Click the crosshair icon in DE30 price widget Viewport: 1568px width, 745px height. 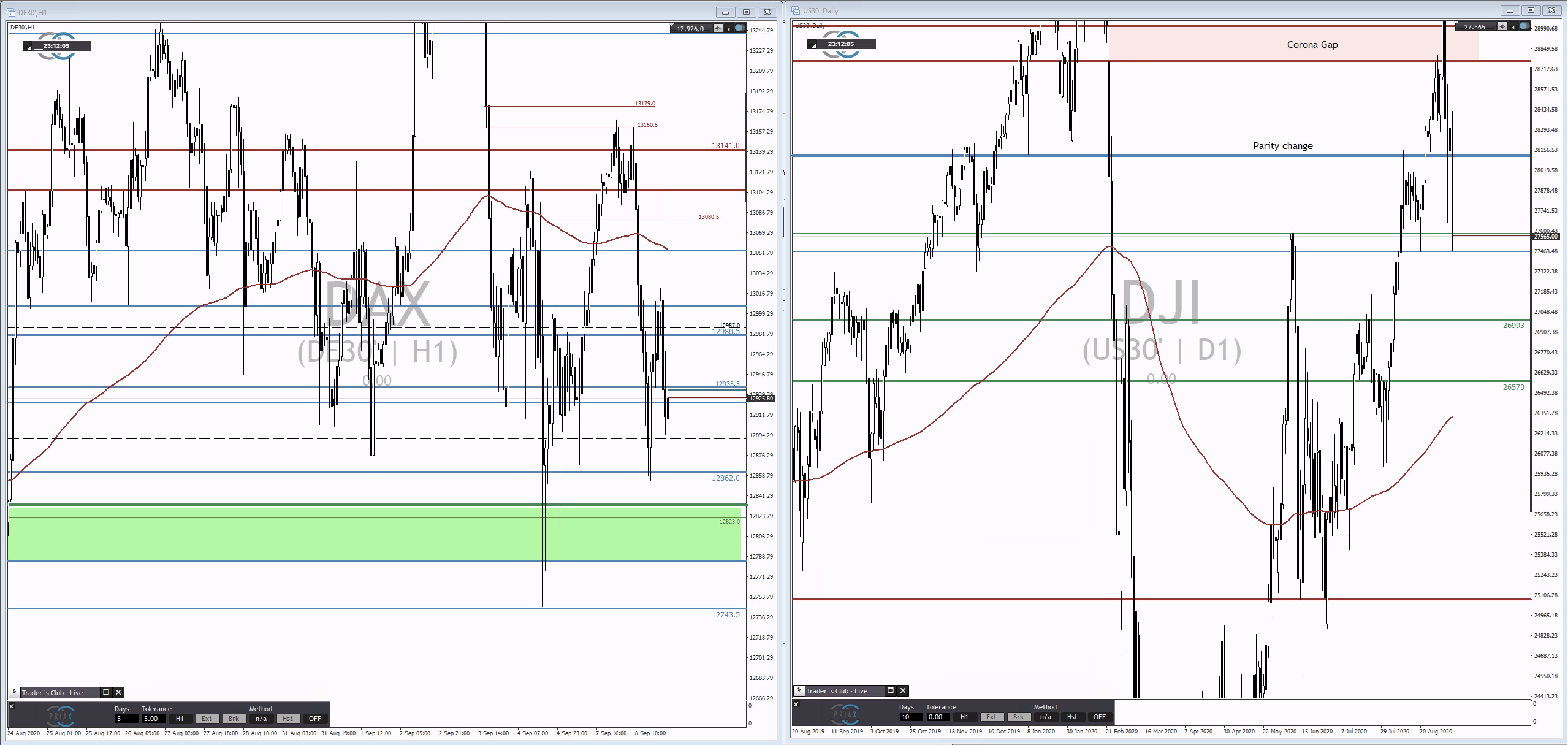[x=718, y=29]
